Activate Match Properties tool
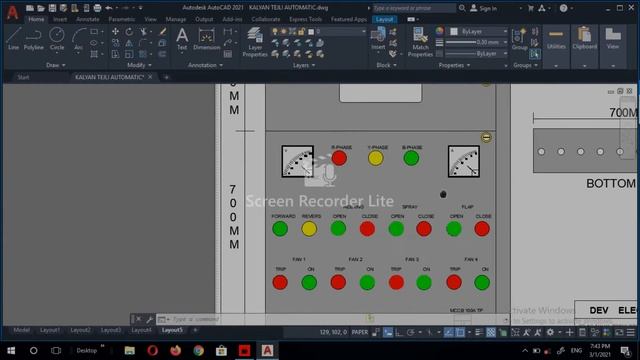Viewport: 640px width, 360px height. pos(420,42)
